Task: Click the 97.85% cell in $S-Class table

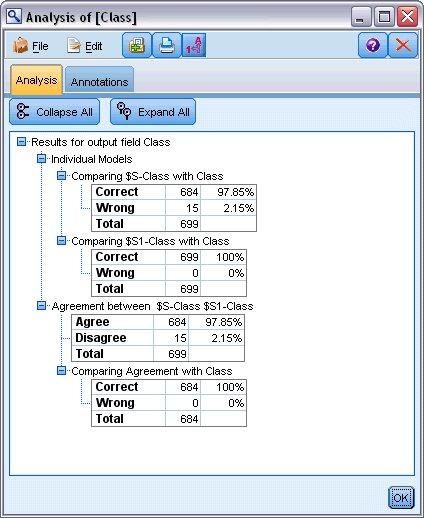Action: pyautogui.click(x=228, y=192)
